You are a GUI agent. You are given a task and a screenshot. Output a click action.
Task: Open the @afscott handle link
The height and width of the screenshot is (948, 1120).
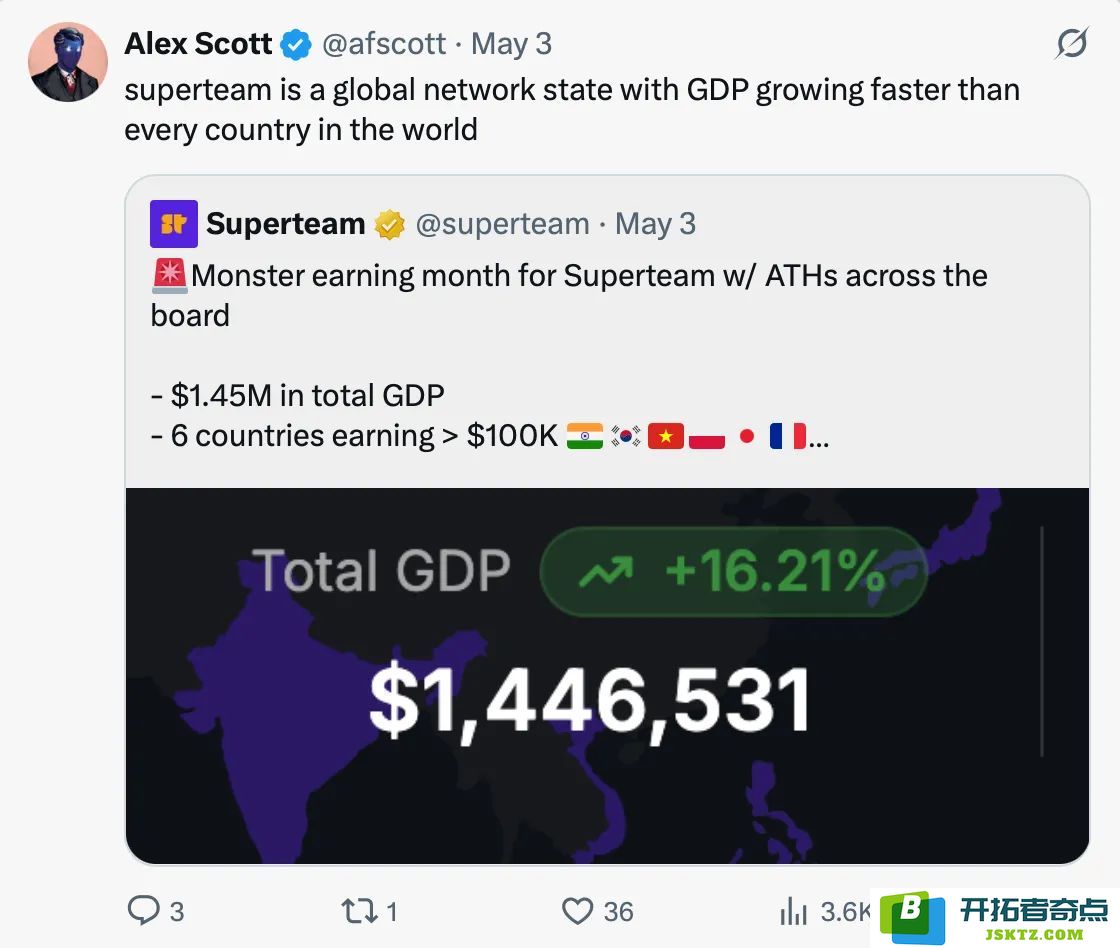(x=384, y=44)
